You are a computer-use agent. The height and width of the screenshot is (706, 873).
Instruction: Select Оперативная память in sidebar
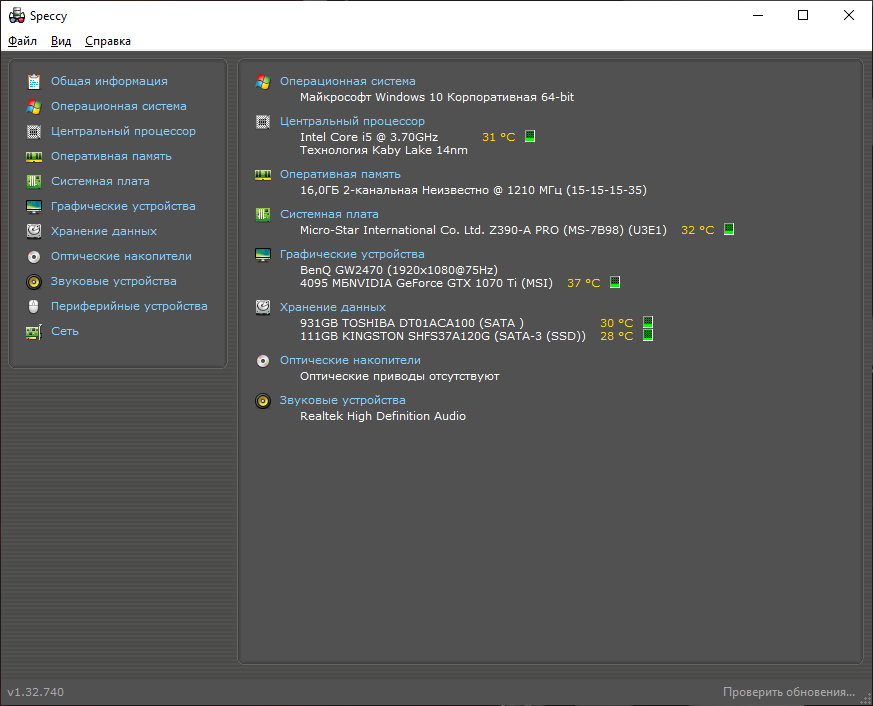111,156
